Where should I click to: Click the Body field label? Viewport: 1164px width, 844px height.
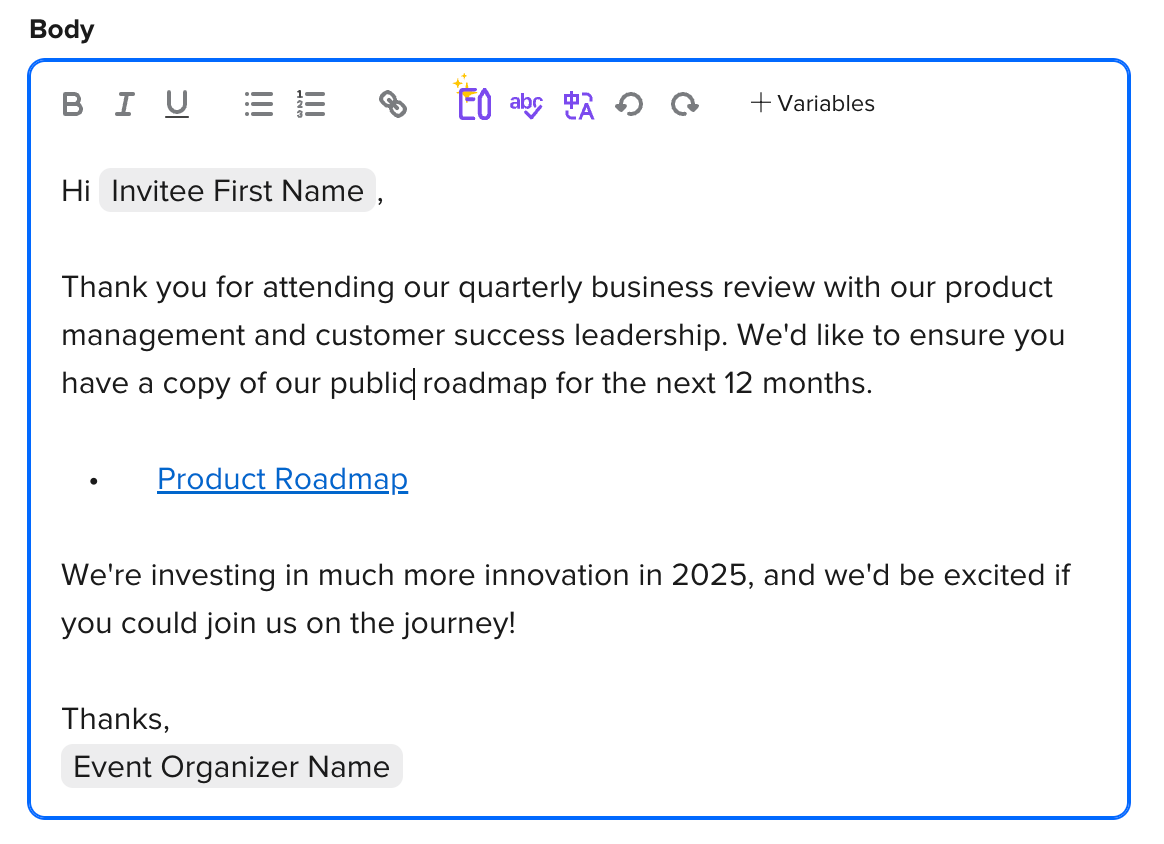point(62,29)
